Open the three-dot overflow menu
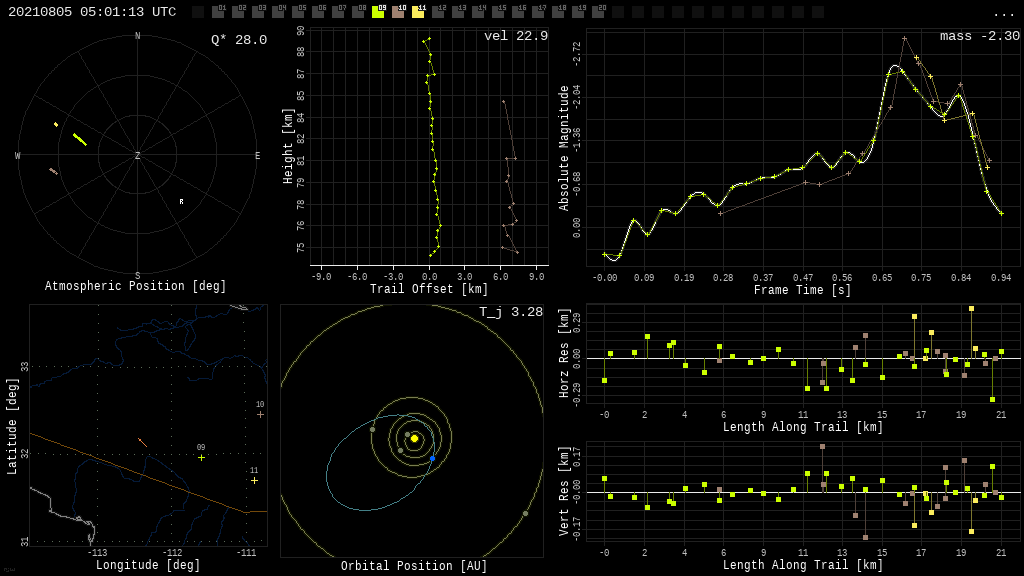 [1003, 13]
